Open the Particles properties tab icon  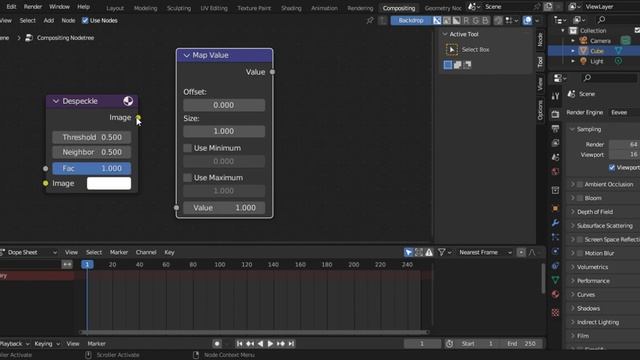[x=555, y=237]
